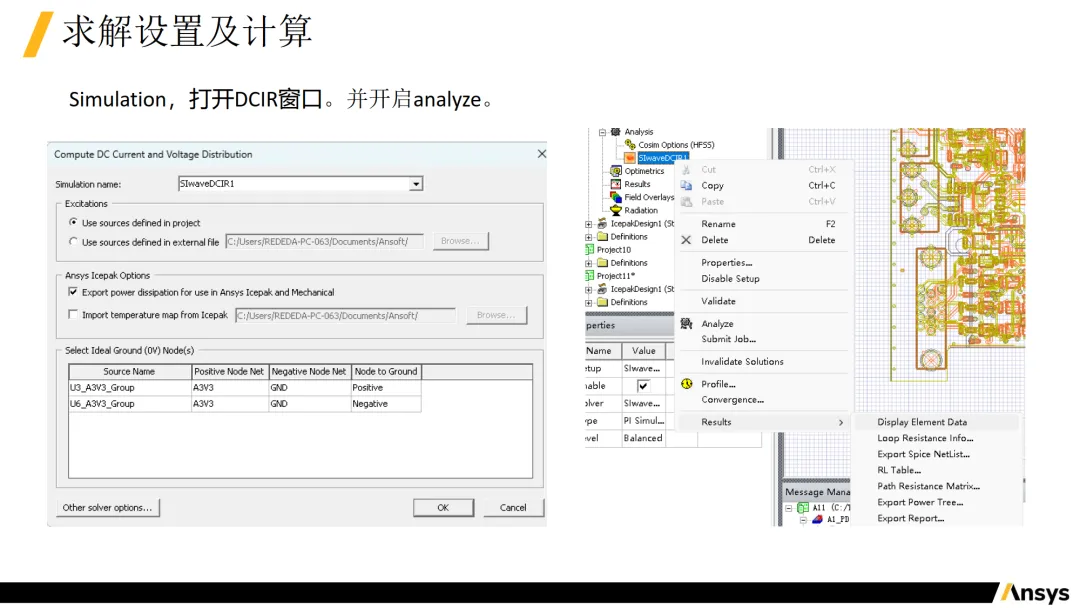Viewport: 1080px width, 608px height.
Task: Click Negative cell in U6_A3V3_Group row
Action: click(x=386, y=403)
